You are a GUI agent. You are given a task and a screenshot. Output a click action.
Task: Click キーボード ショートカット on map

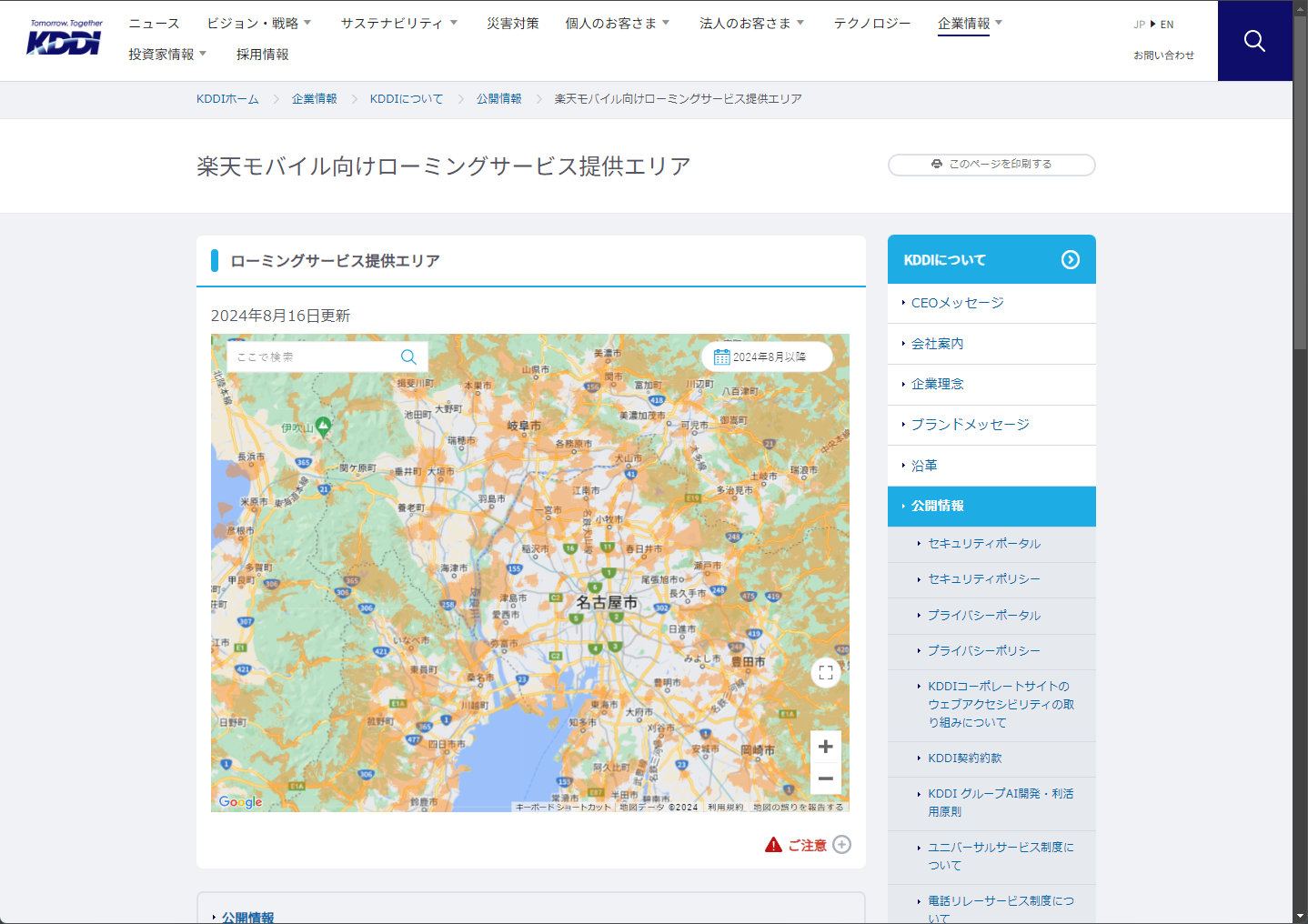pos(563,807)
